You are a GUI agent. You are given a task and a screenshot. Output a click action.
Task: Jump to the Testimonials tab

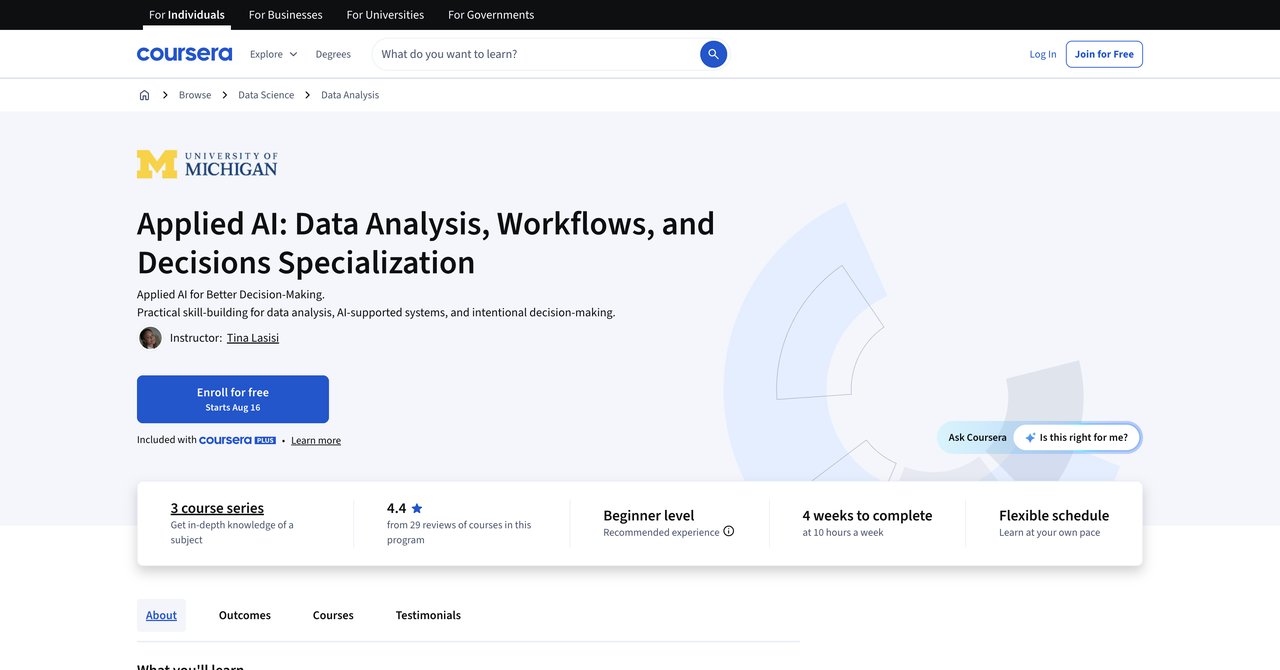428,615
